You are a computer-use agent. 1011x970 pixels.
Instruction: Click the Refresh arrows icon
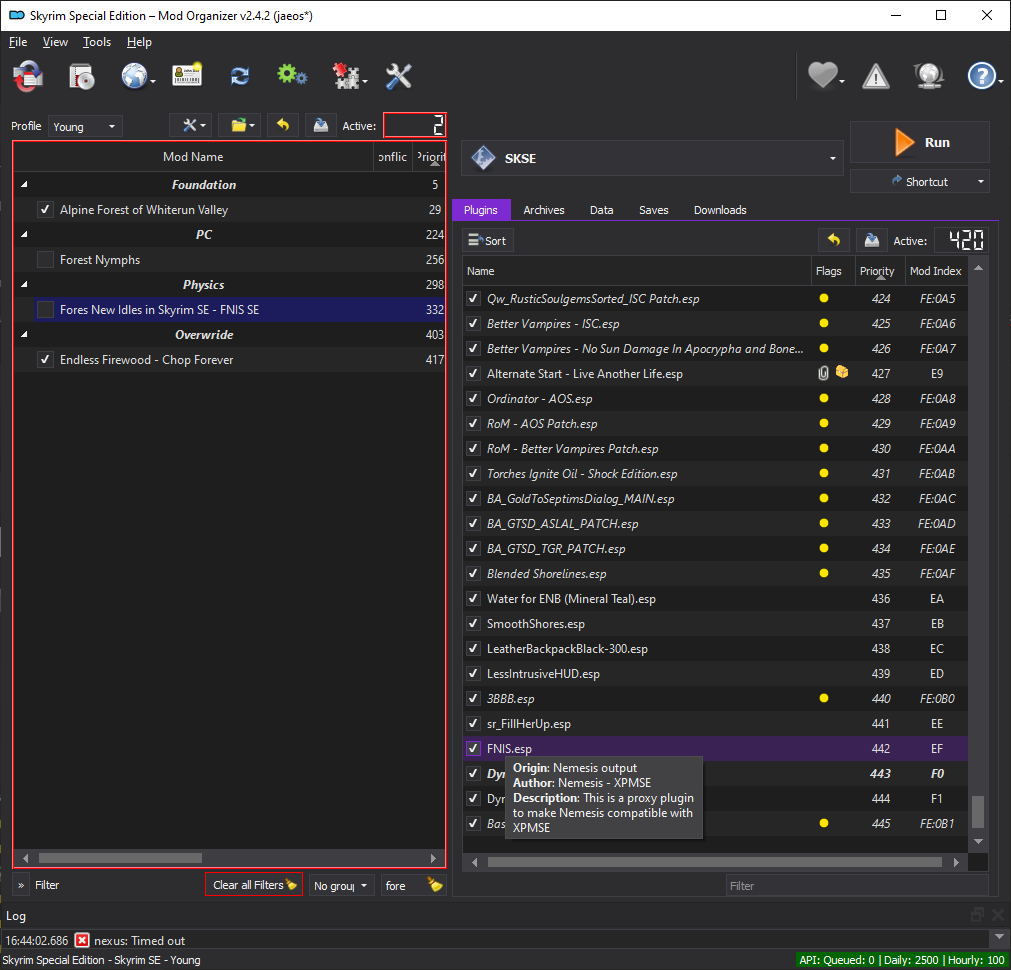[240, 76]
